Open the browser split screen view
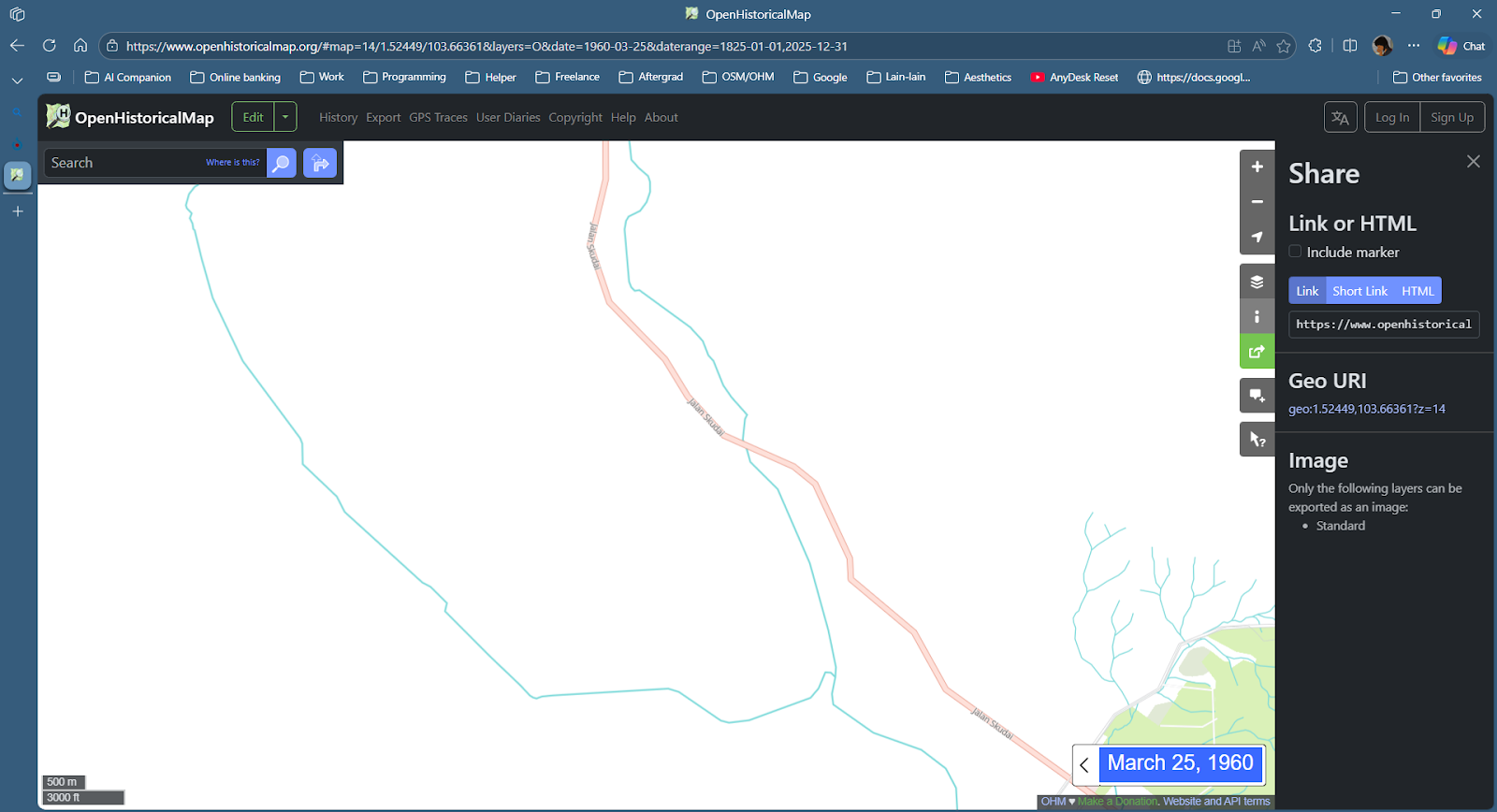This screenshot has height=812, width=1497. coord(1349,46)
